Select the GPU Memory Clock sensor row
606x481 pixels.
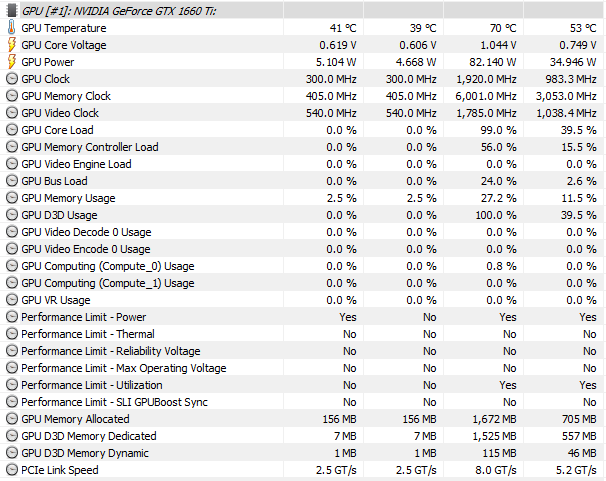pos(303,96)
